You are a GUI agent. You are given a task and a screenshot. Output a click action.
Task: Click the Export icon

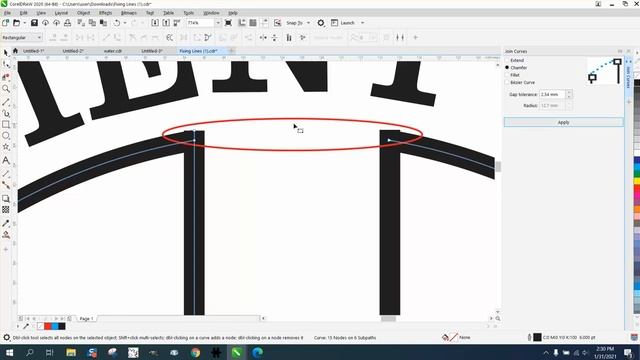tap(166, 23)
